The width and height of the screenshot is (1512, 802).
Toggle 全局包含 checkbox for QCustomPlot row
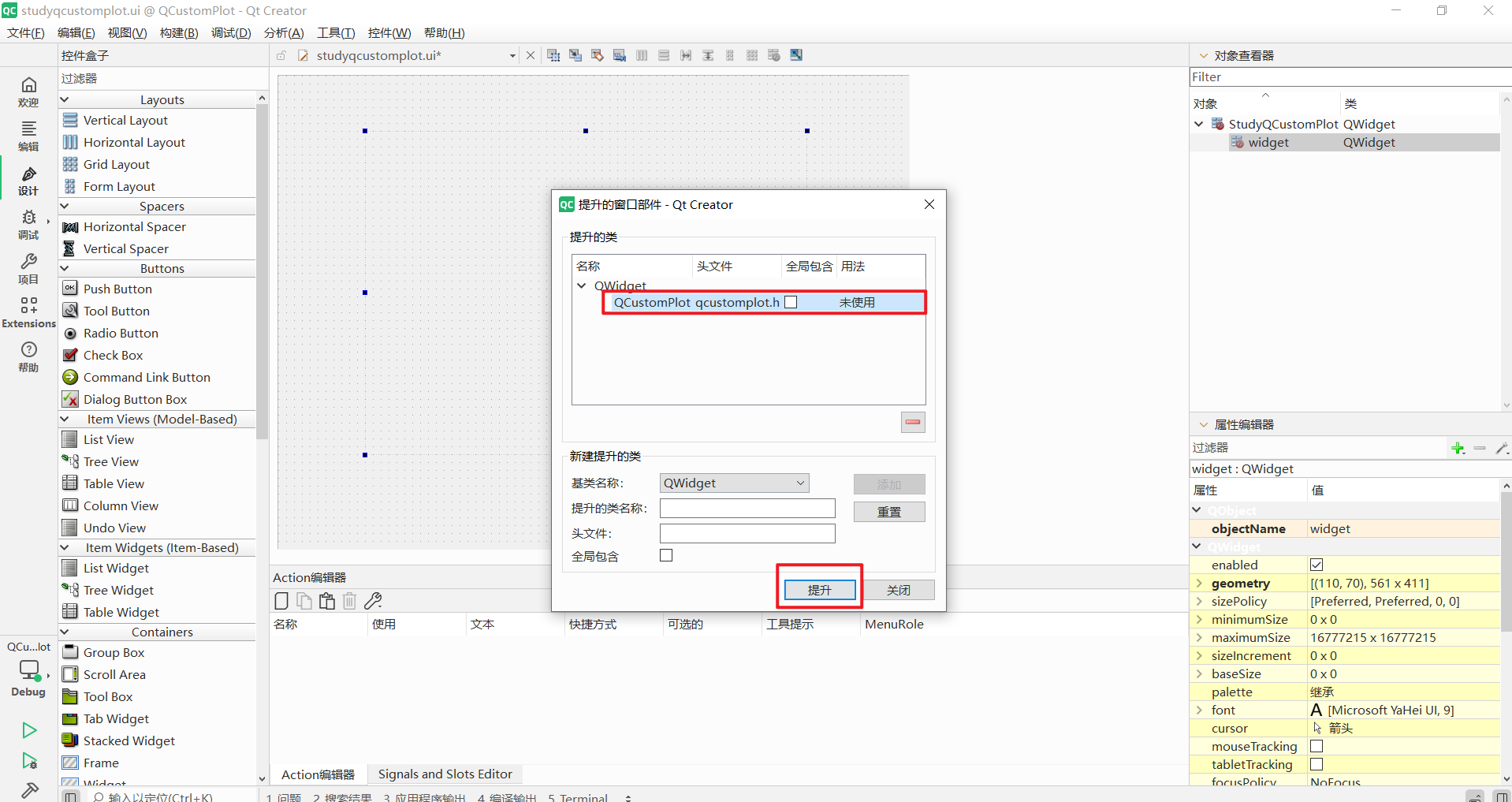pyautogui.click(x=791, y=302)
